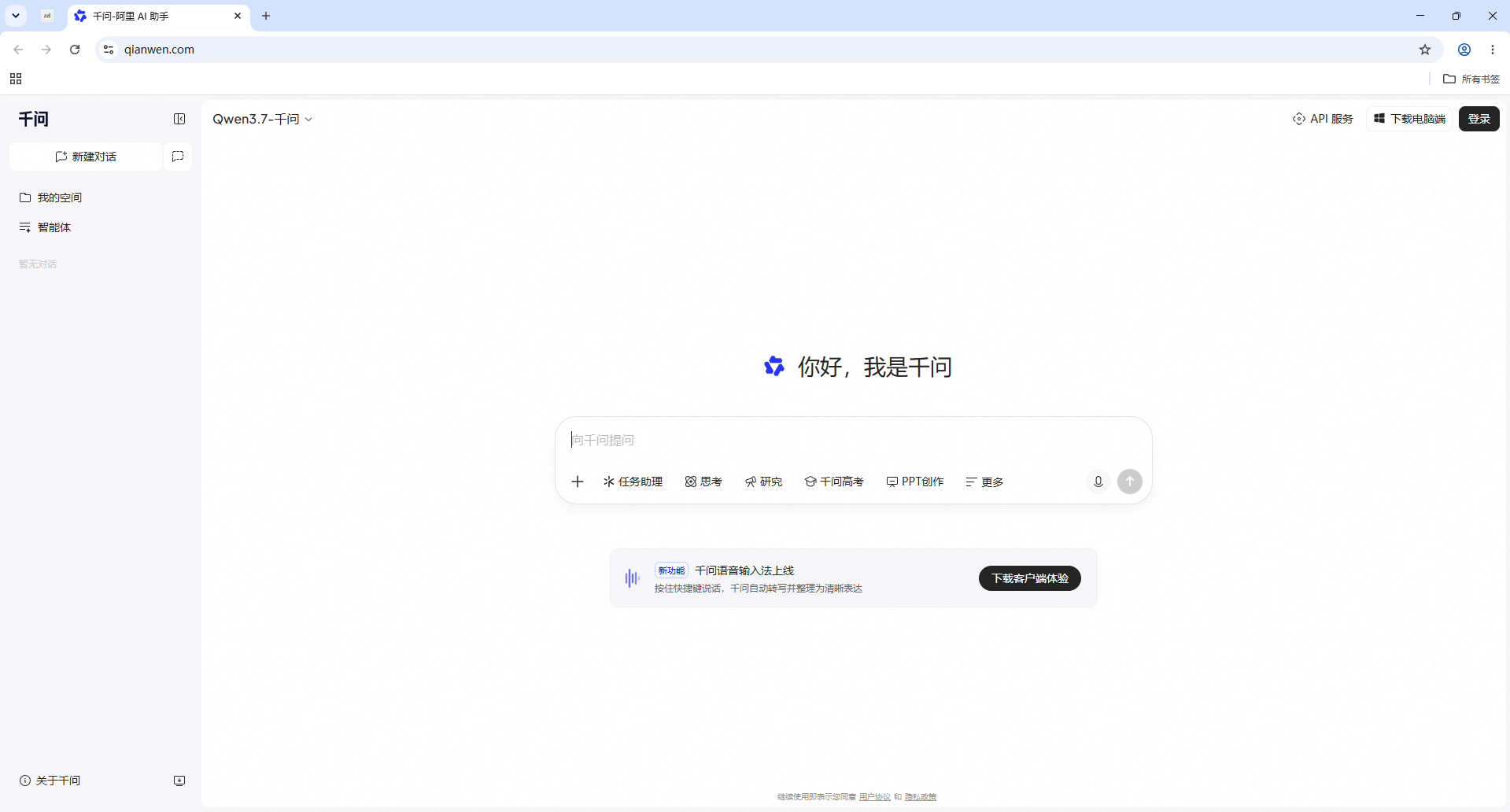
Task: Open 所有书签 folder
Action: [1471, 79]
